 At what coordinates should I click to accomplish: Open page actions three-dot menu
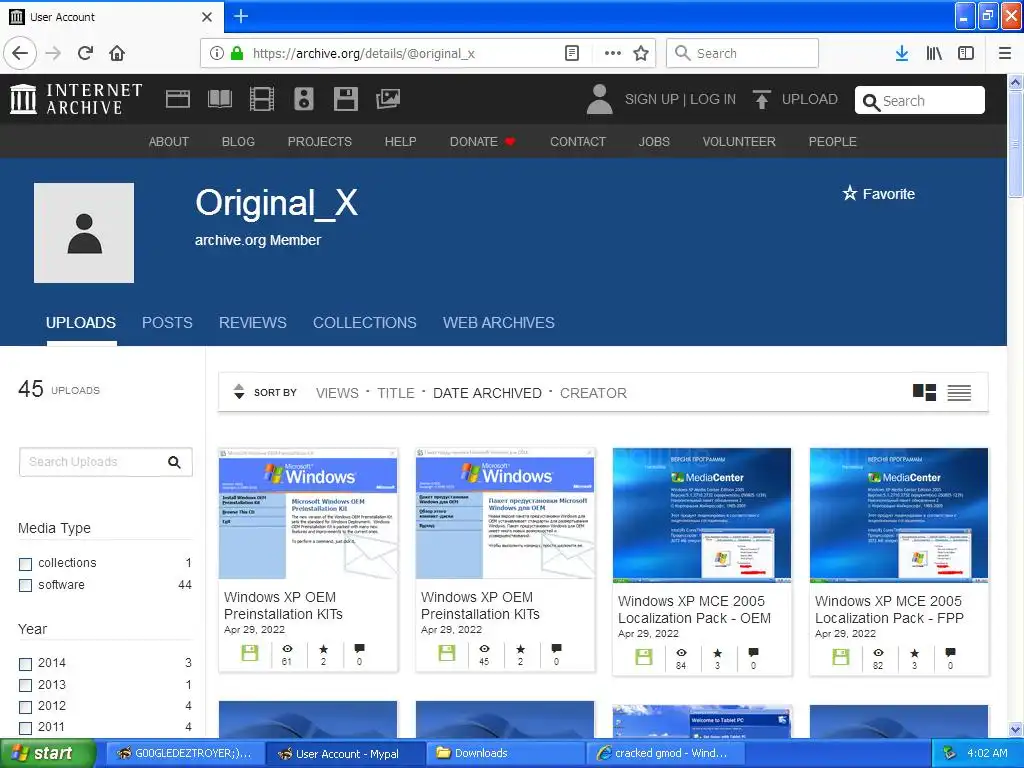click(x=613, y=53)
